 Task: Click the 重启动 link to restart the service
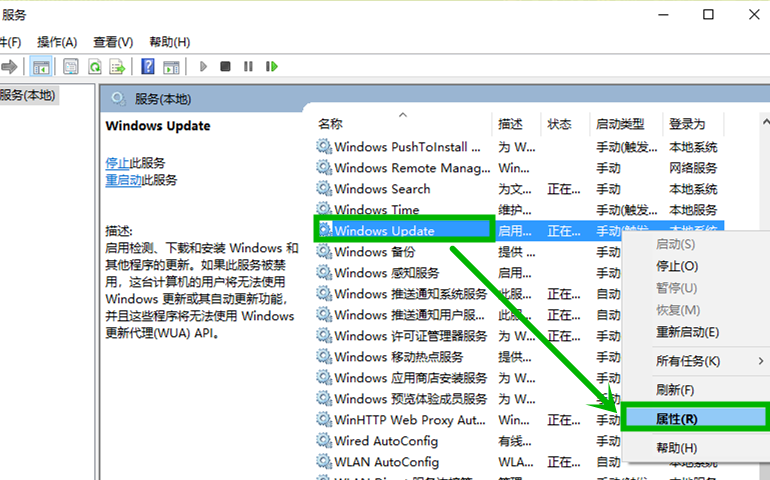tap(123, 180)
